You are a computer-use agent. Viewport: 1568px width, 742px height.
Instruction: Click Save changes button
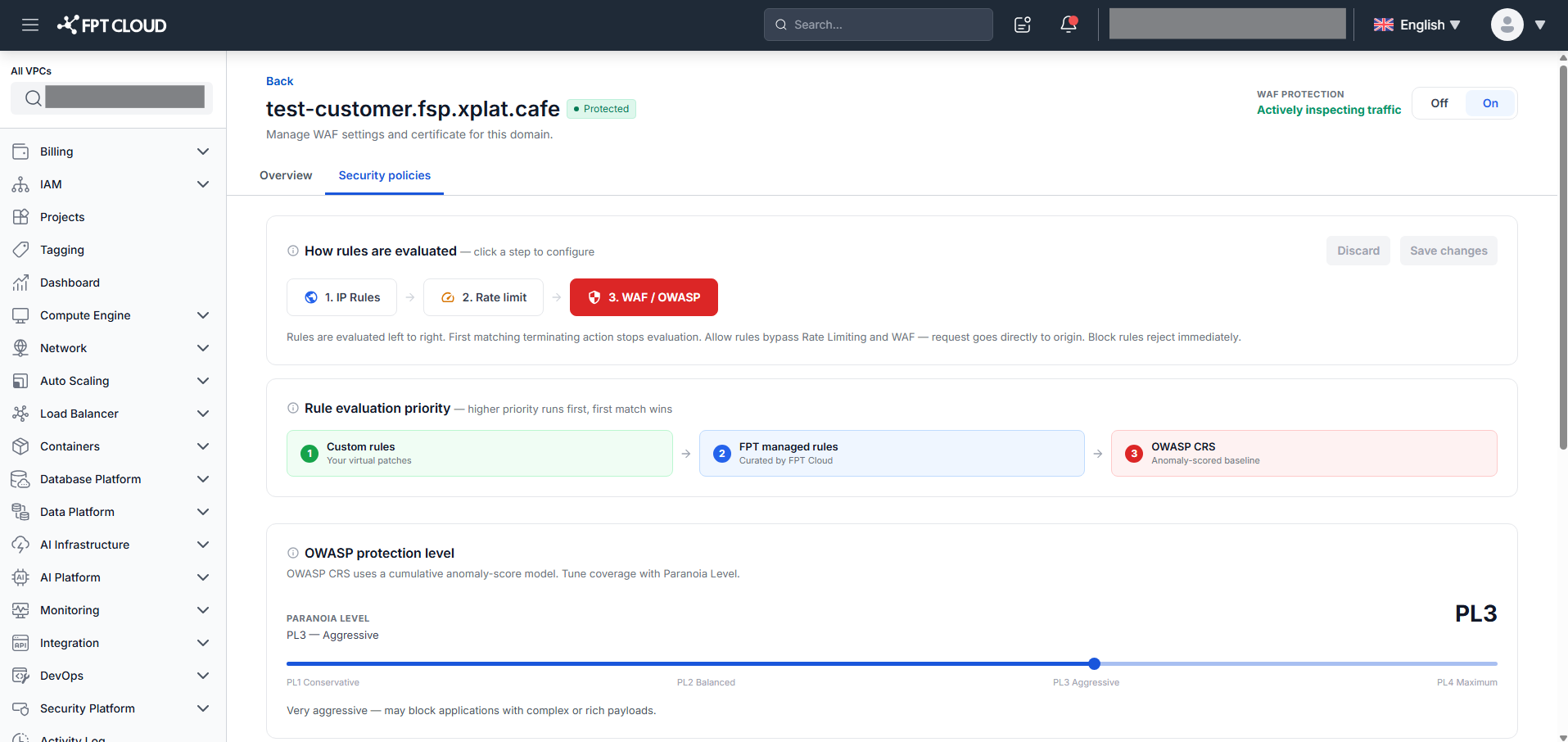(x=1448, y=251)
